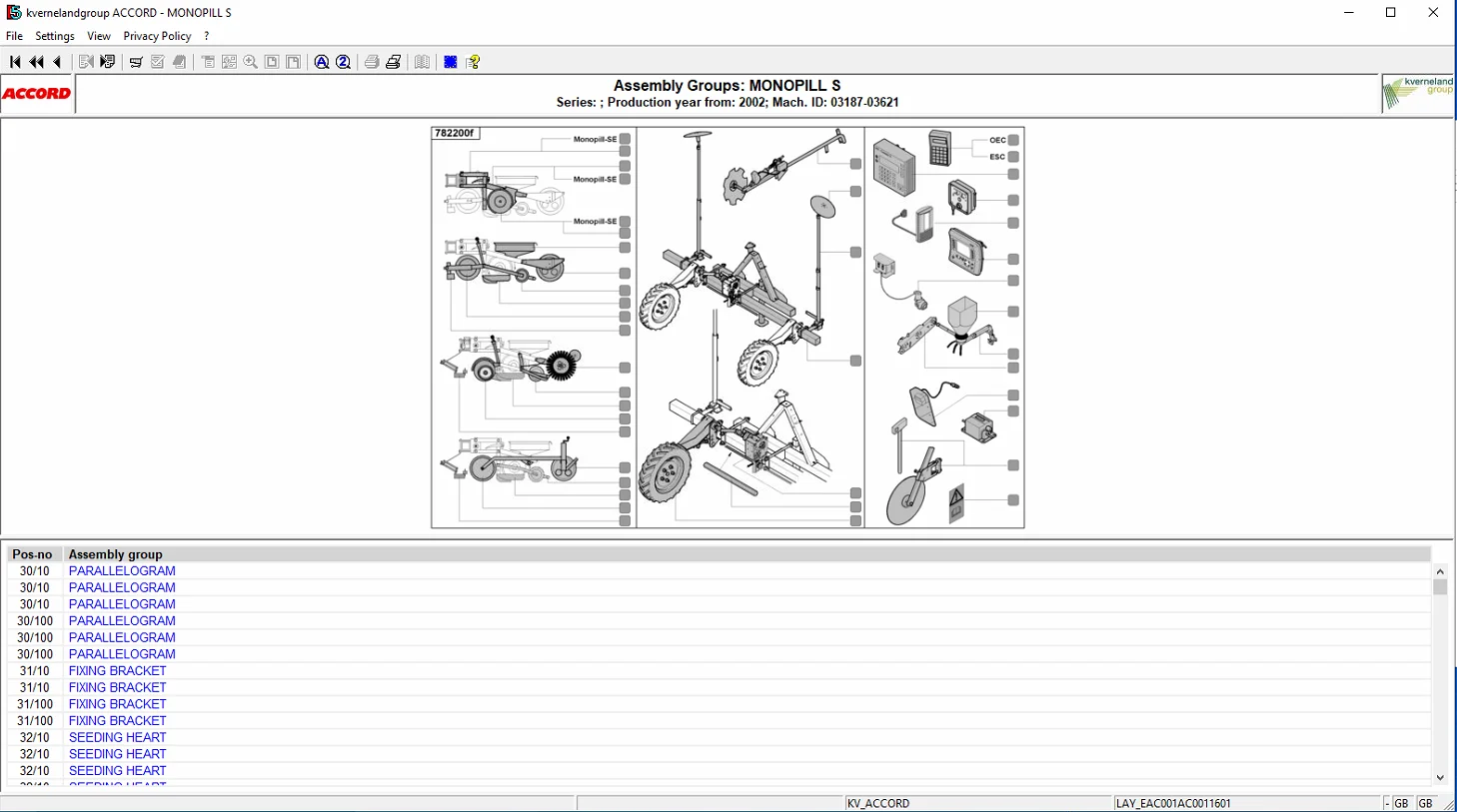Click the page-with-left-arrow navigation icon
The image size is (1457, 812).
click(x=86, y=62)
